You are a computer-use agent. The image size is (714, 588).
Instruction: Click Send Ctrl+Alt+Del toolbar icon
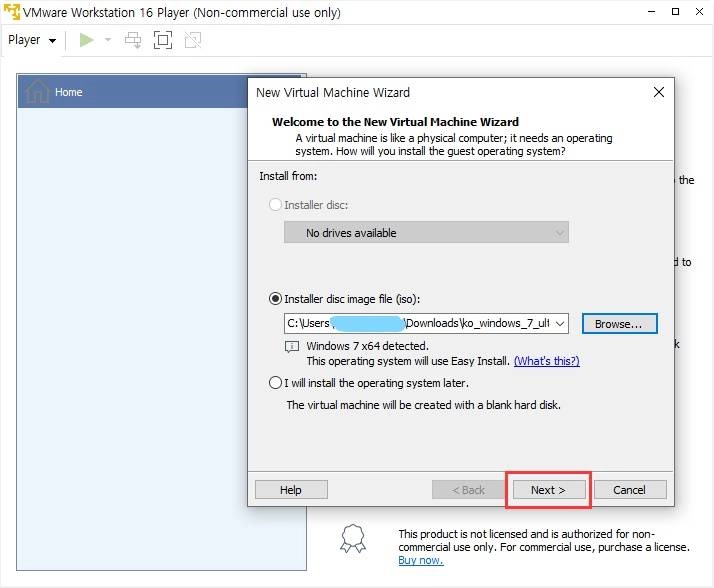coord(133,40)
